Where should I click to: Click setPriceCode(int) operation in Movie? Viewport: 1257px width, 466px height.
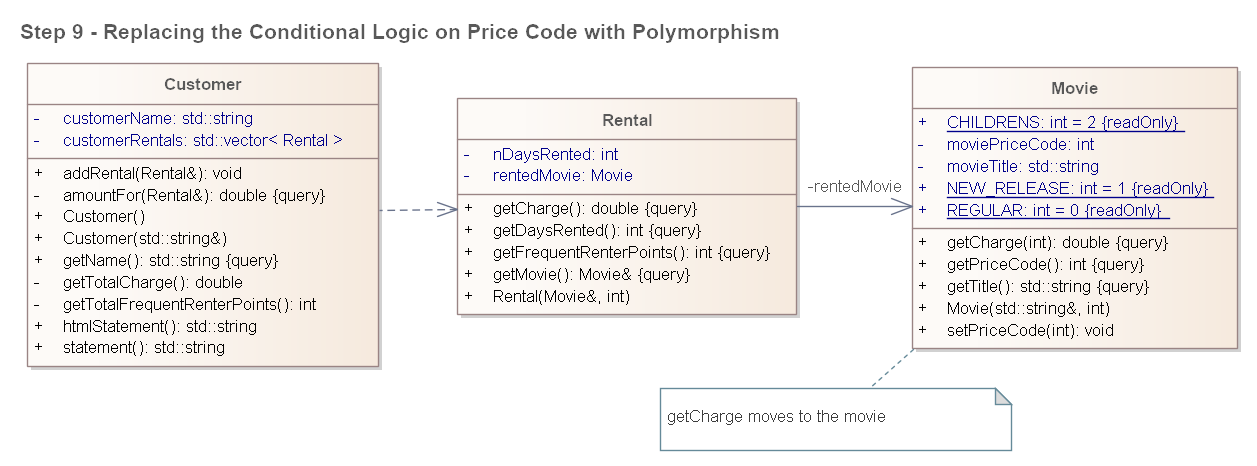click(x=1030, y=330)
